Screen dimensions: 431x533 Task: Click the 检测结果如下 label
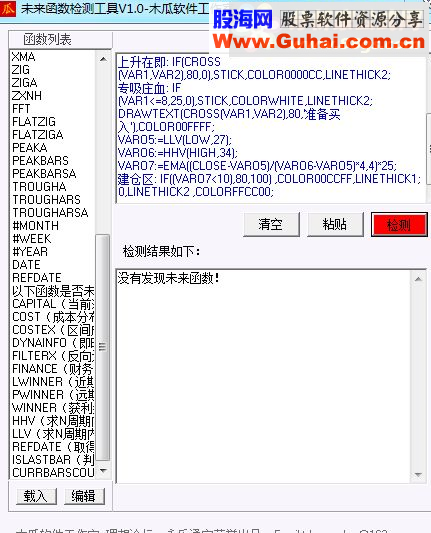[x=161, y=252]
